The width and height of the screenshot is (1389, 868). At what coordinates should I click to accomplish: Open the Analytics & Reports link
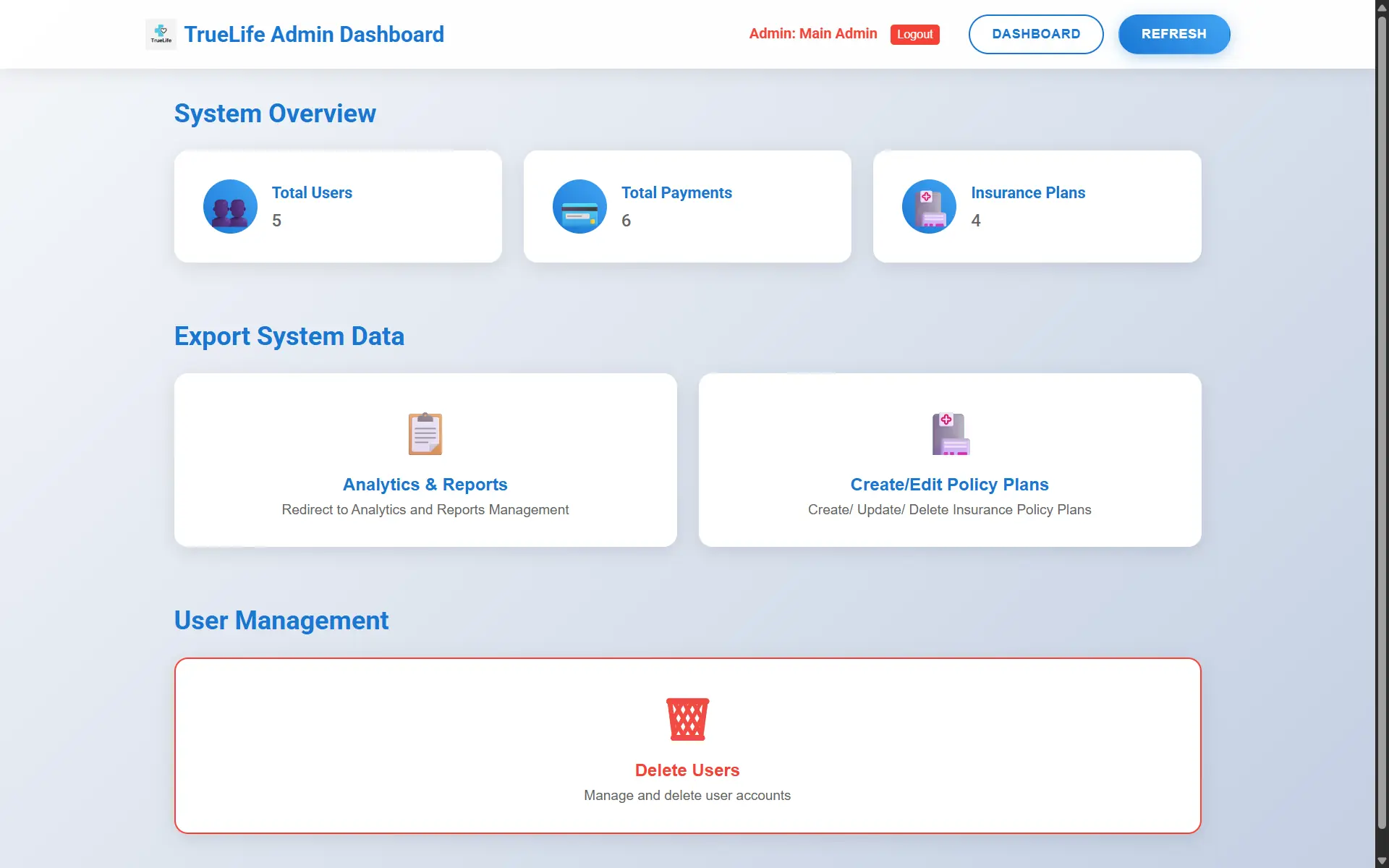click(x=425, y=485)
